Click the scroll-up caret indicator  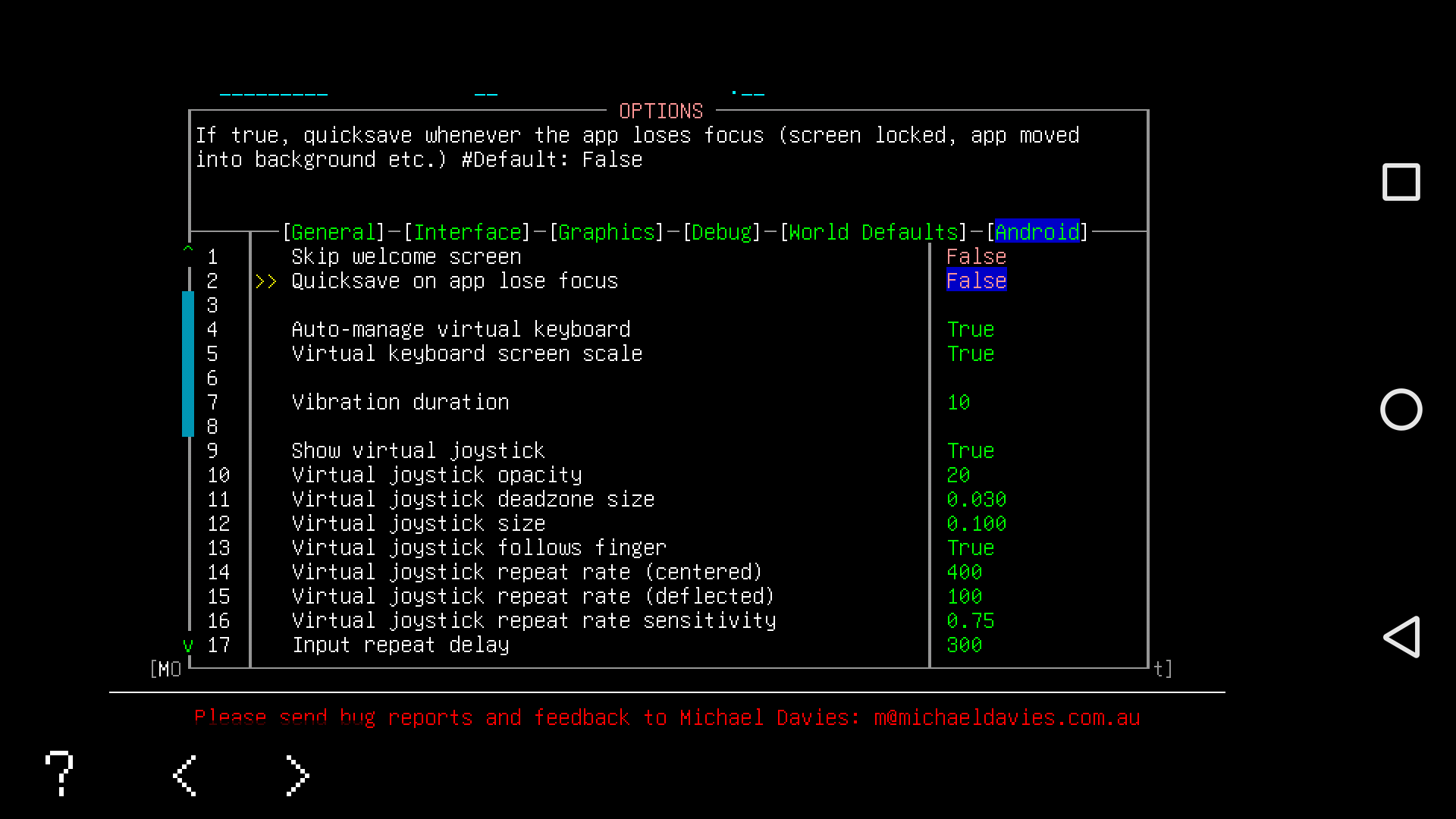188,249
